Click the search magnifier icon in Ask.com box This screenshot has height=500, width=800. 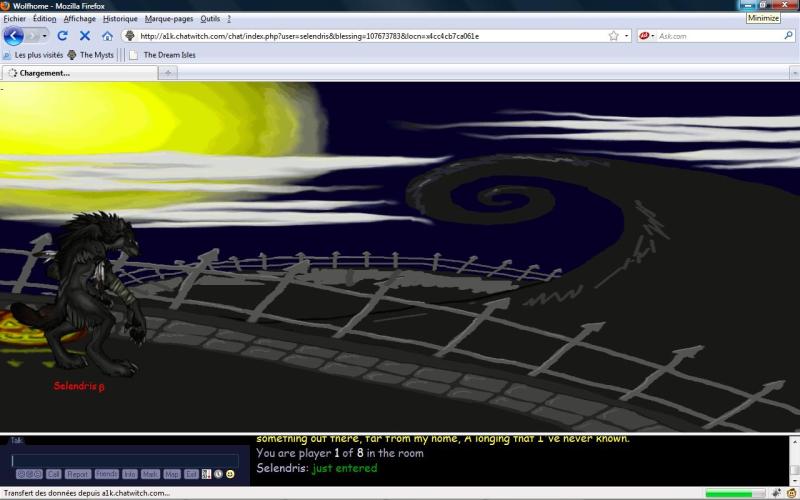[x=788, y=36]
